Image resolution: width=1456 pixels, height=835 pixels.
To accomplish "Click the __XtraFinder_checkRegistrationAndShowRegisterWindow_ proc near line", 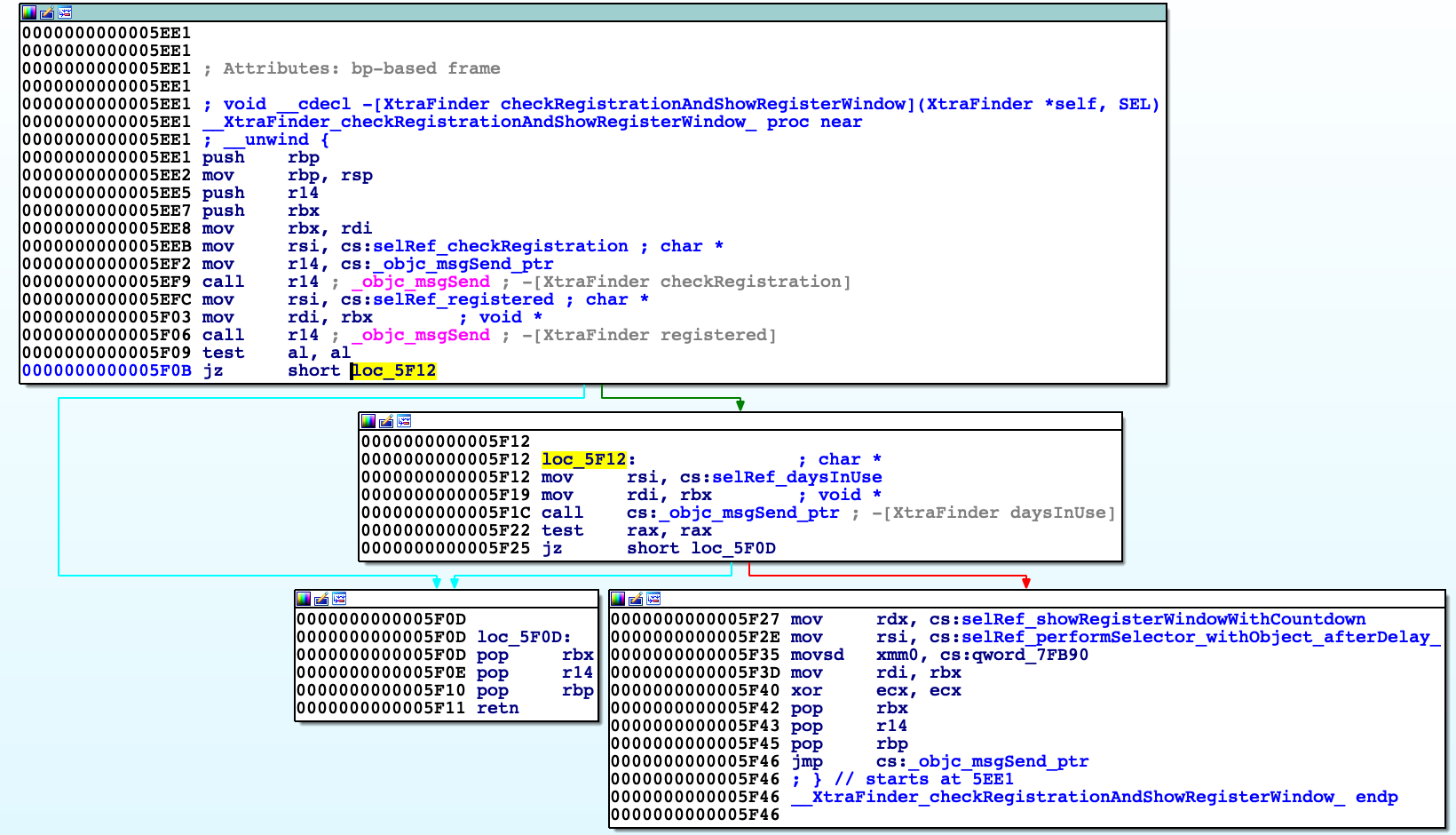I will pos(532,122).
